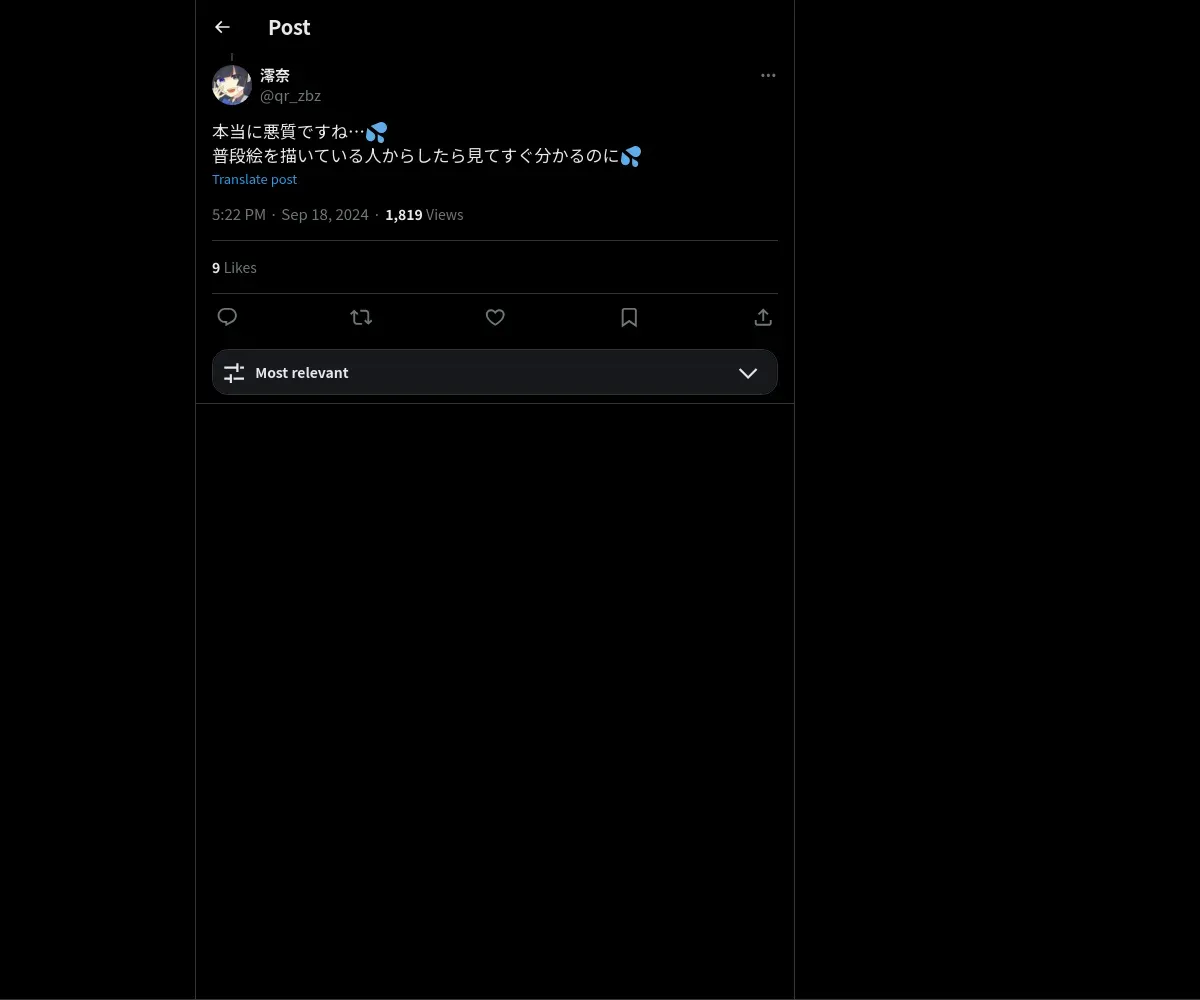
Task: Open the @qr_zbz handle link
Action: click(x=290, y=96)
